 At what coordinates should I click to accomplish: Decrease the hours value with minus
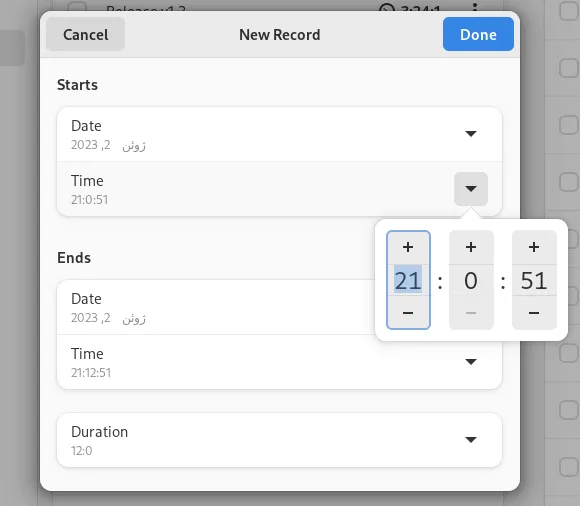pos(408,313)
